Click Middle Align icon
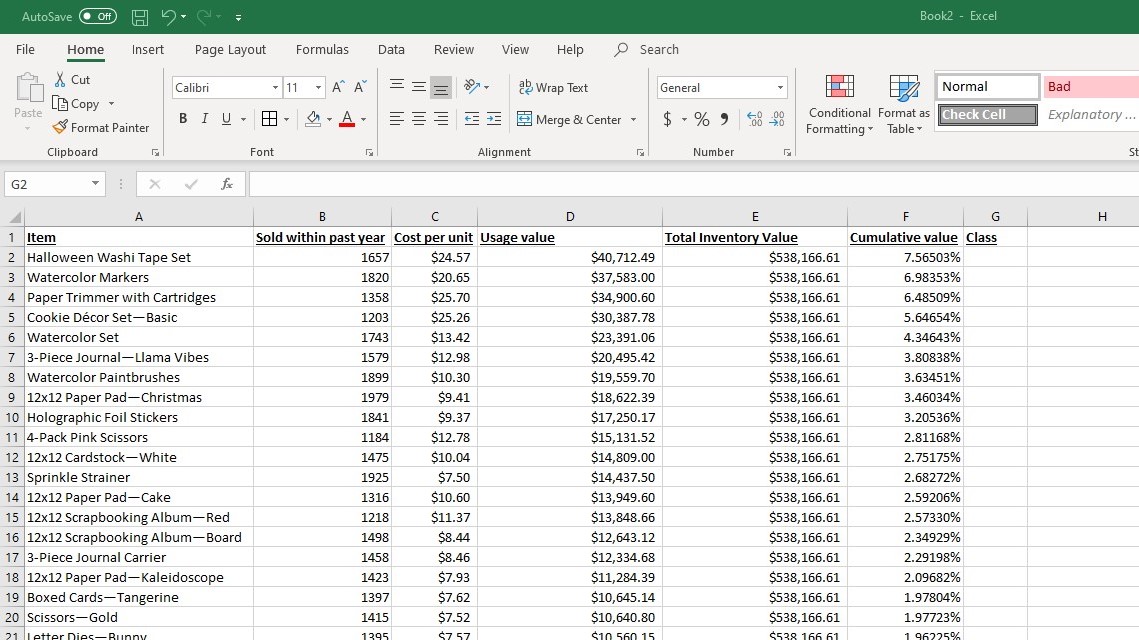The width and height of the screenshot is (1139, 640). (419, 87)
